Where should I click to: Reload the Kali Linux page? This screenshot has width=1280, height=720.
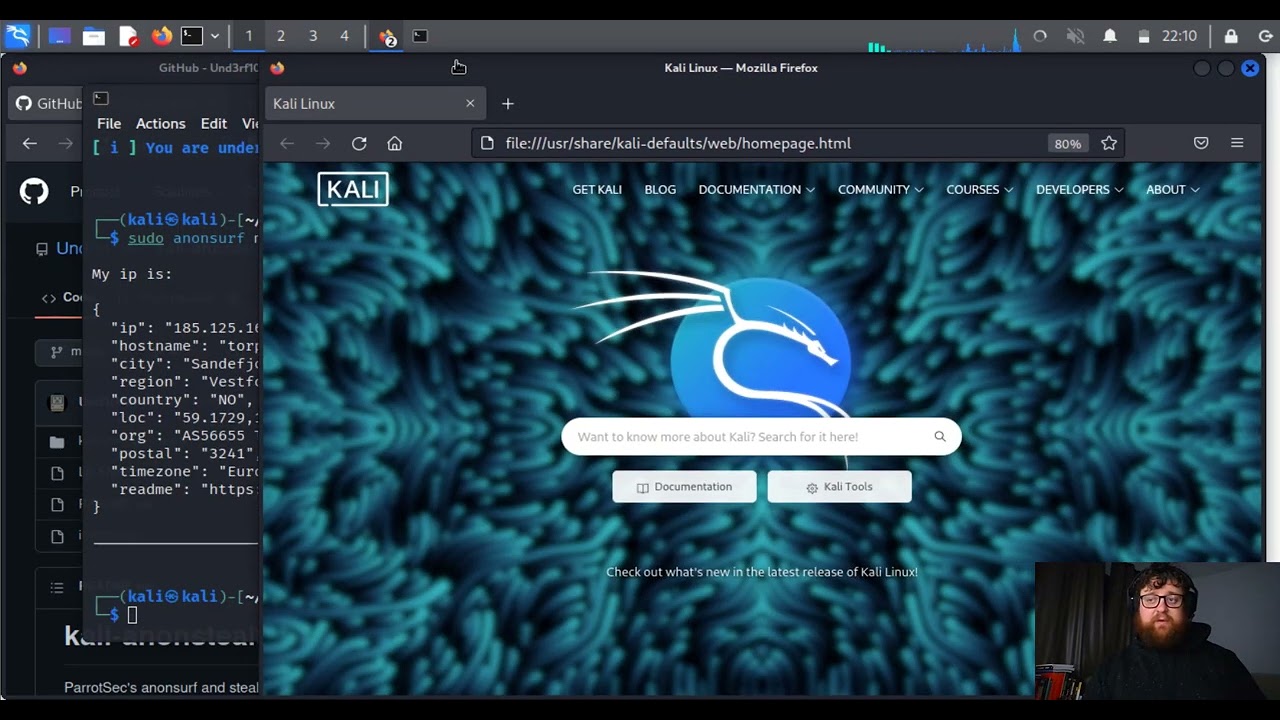[x=359, y=143]
